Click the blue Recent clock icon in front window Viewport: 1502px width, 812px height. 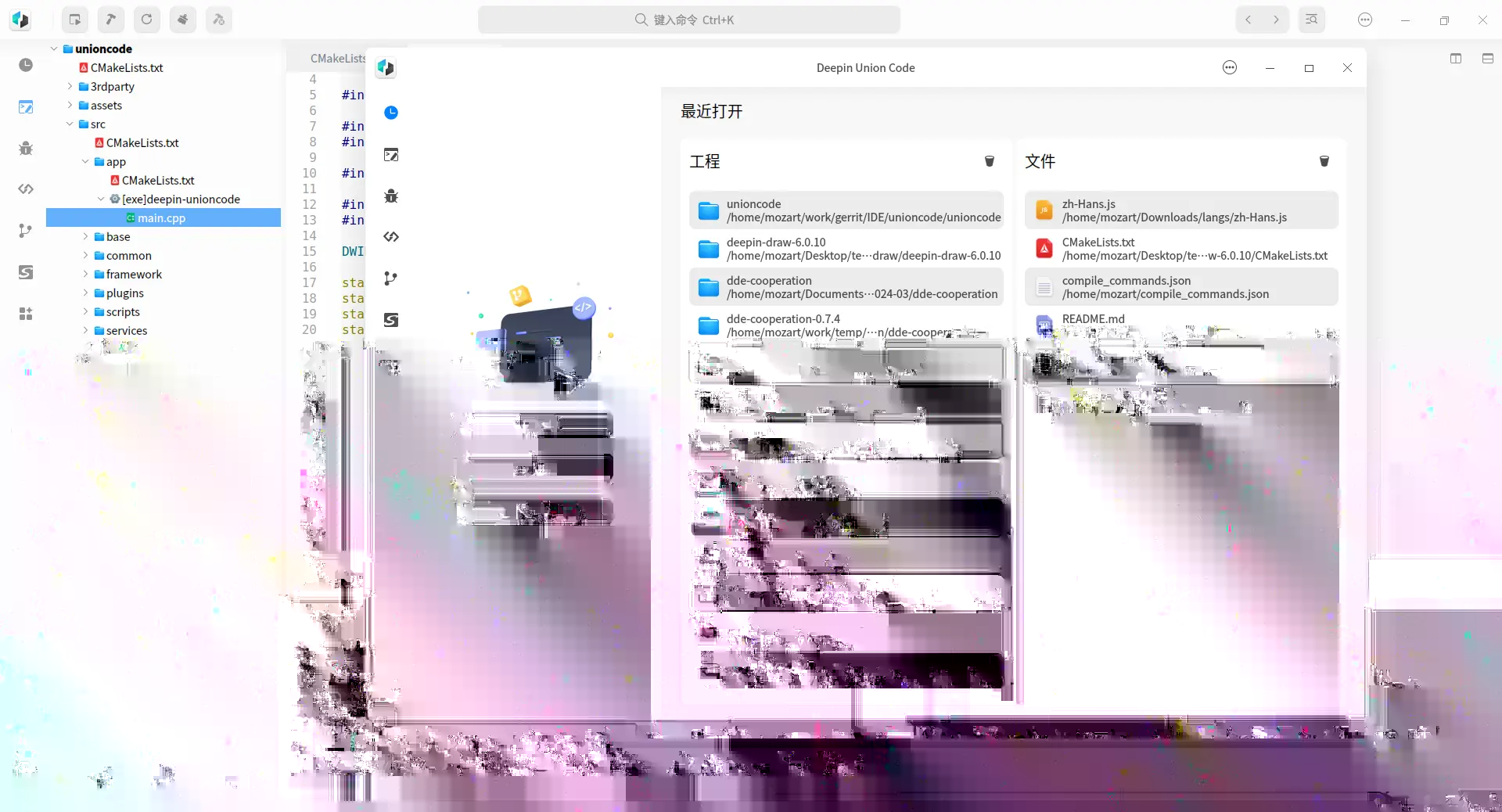coord(391,113)
